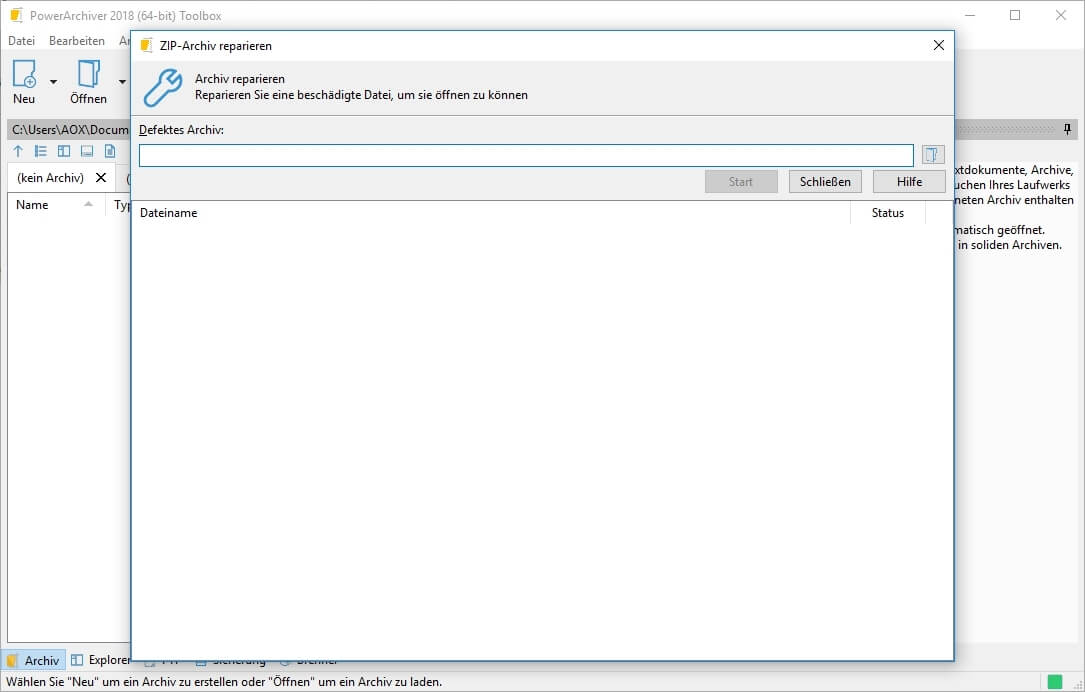
Task: Switch to the Explorer tab at bottom
Action: click(100, 660)
